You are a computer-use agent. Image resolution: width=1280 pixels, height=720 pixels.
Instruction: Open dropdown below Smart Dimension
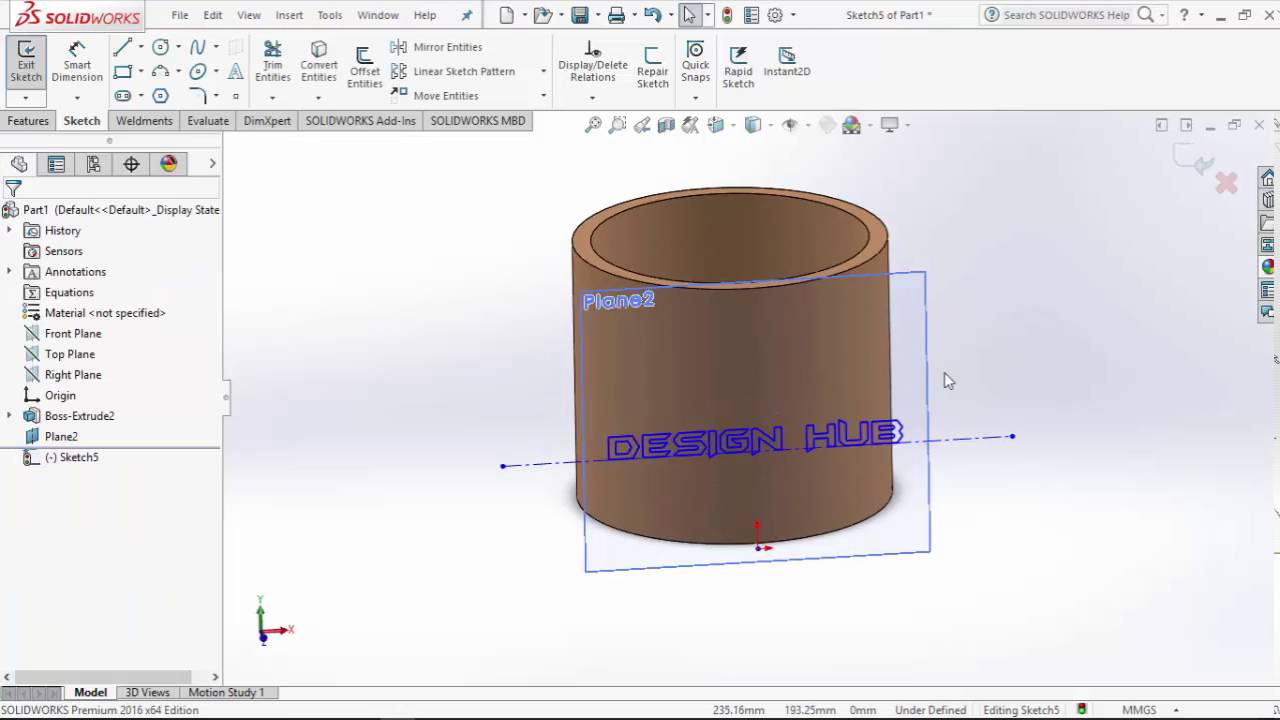(77, 97)
